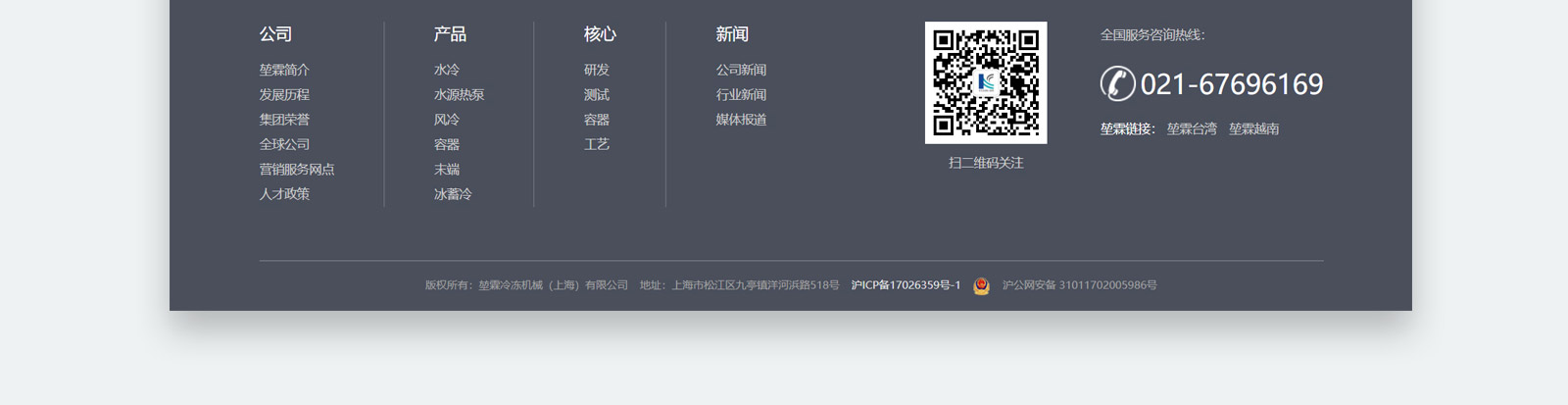
Task: Click the telephone handset icon beside hotline number
Action: point(1117,84)
